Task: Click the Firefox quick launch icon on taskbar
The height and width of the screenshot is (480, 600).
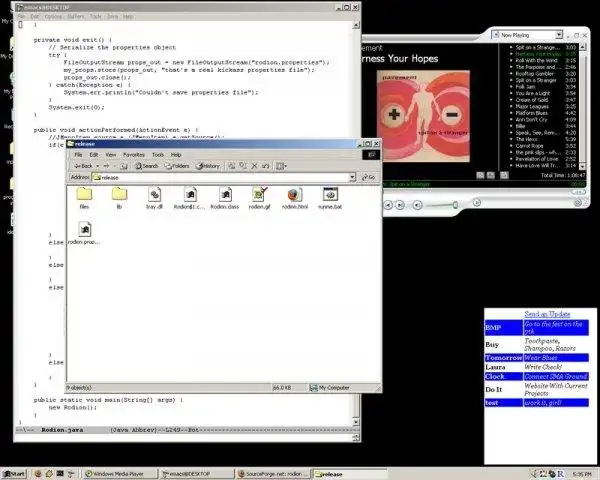Action: coord(38,474)
